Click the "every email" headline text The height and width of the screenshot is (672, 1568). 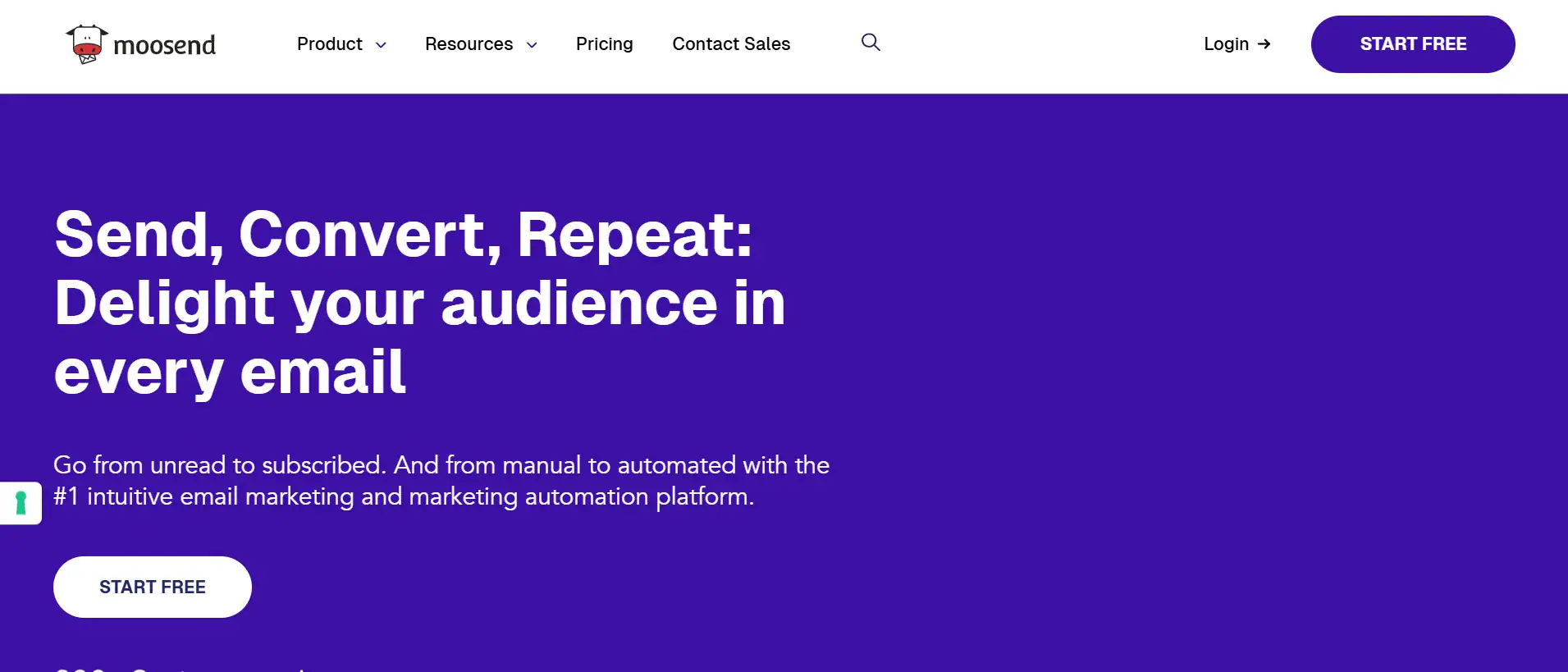[230, 372]
